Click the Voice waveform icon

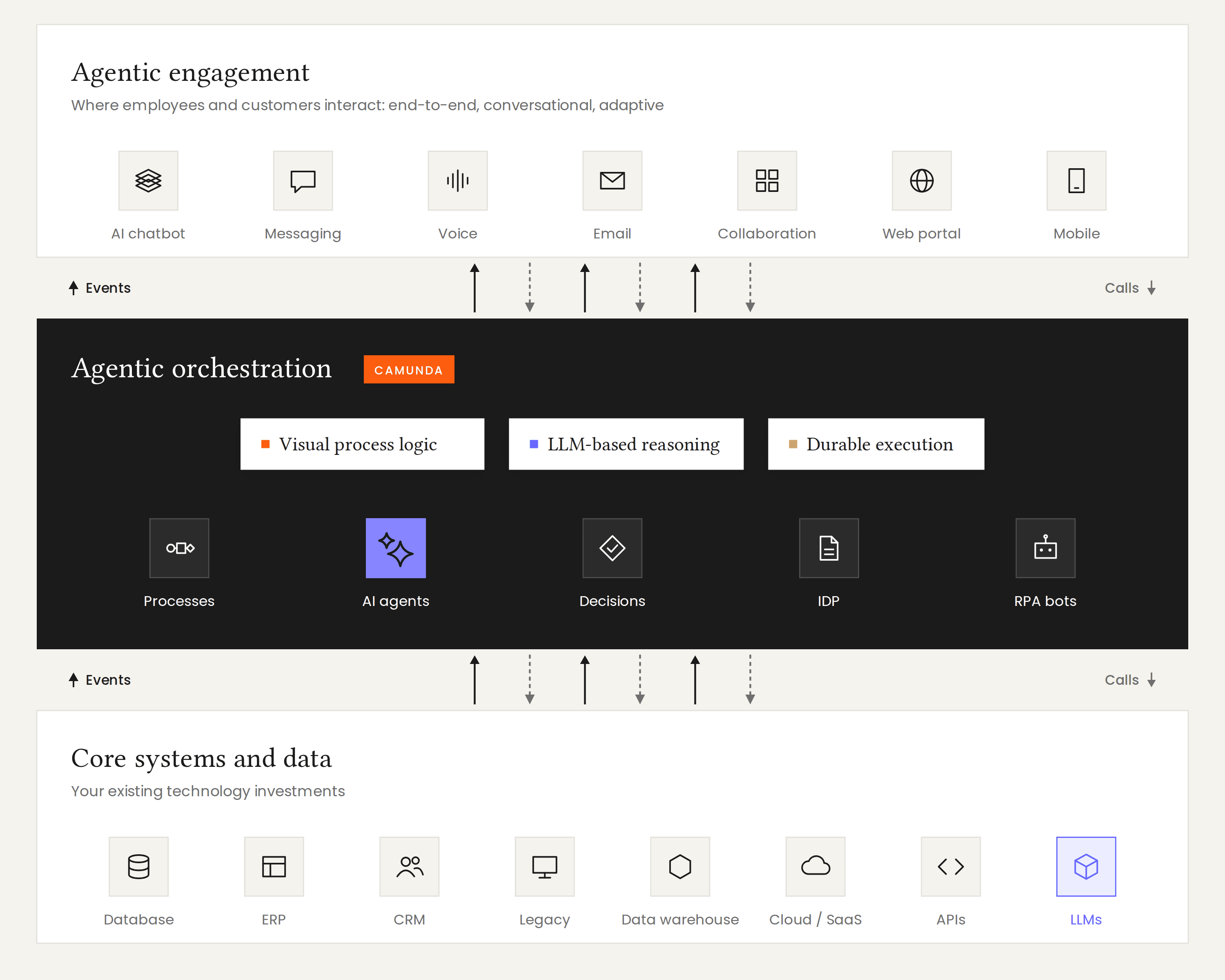point(457,180)
